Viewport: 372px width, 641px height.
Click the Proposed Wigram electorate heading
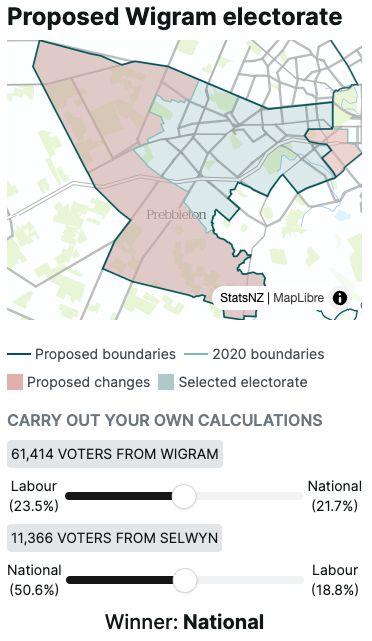coord(175,17)
